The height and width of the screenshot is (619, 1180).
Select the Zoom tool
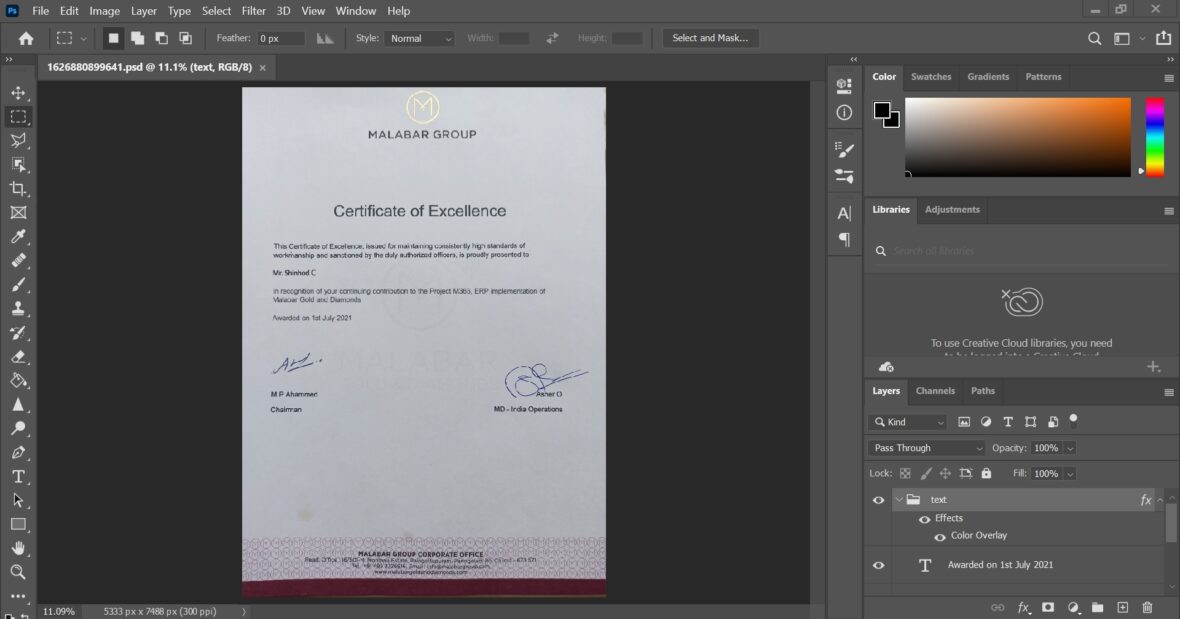18,572
